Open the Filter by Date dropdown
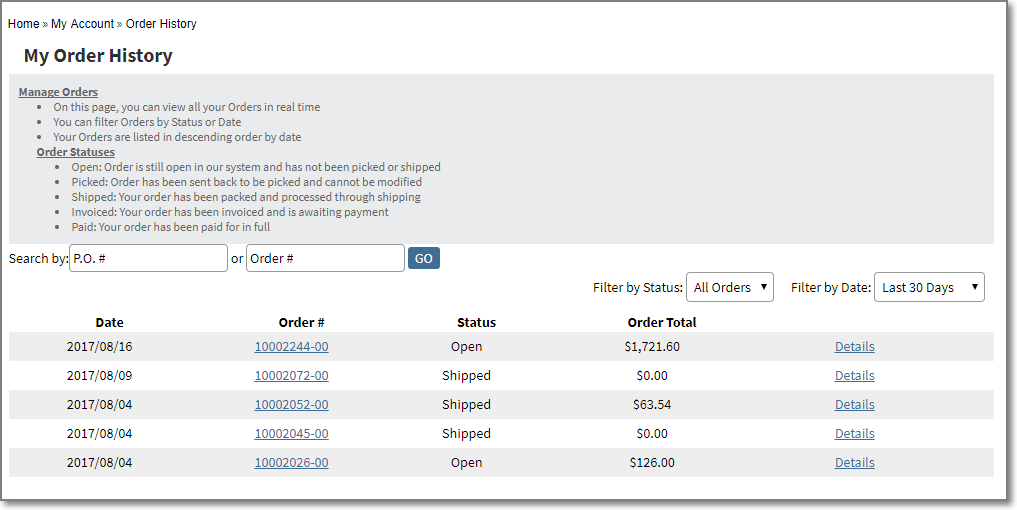This screenshot has height=510, width=1017. 929,287
